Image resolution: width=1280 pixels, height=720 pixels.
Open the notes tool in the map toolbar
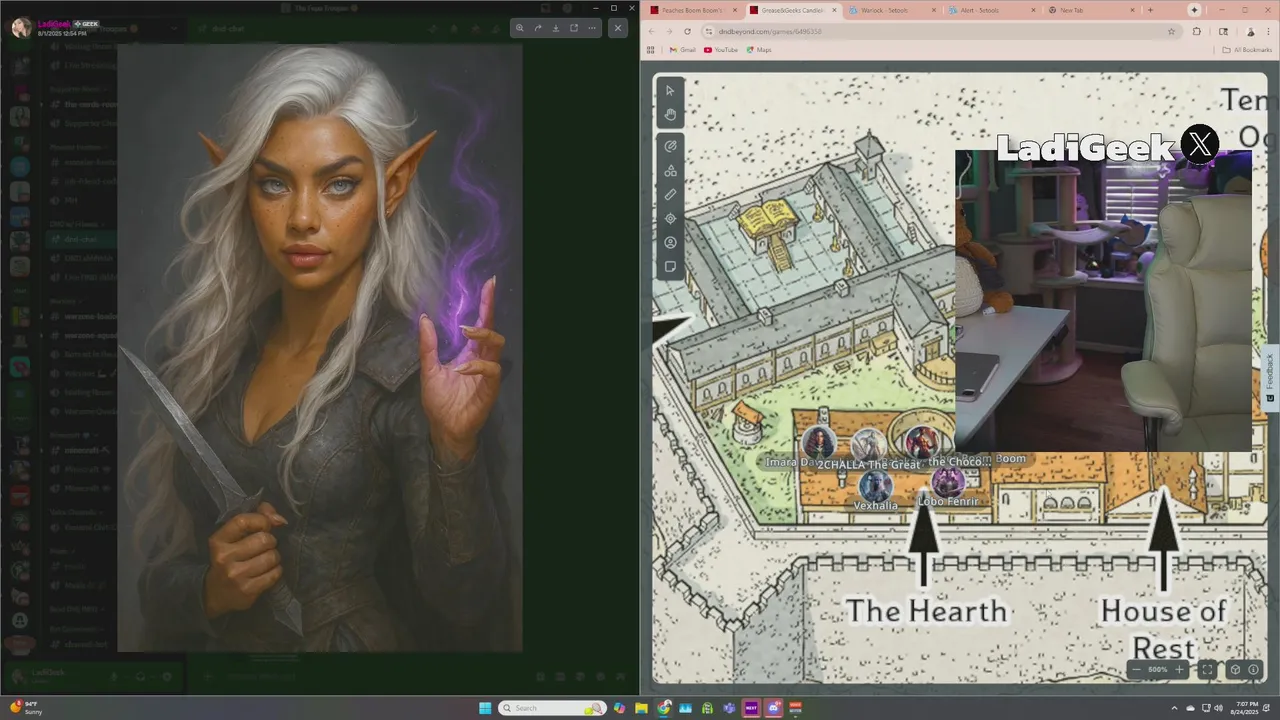point(670,267)
